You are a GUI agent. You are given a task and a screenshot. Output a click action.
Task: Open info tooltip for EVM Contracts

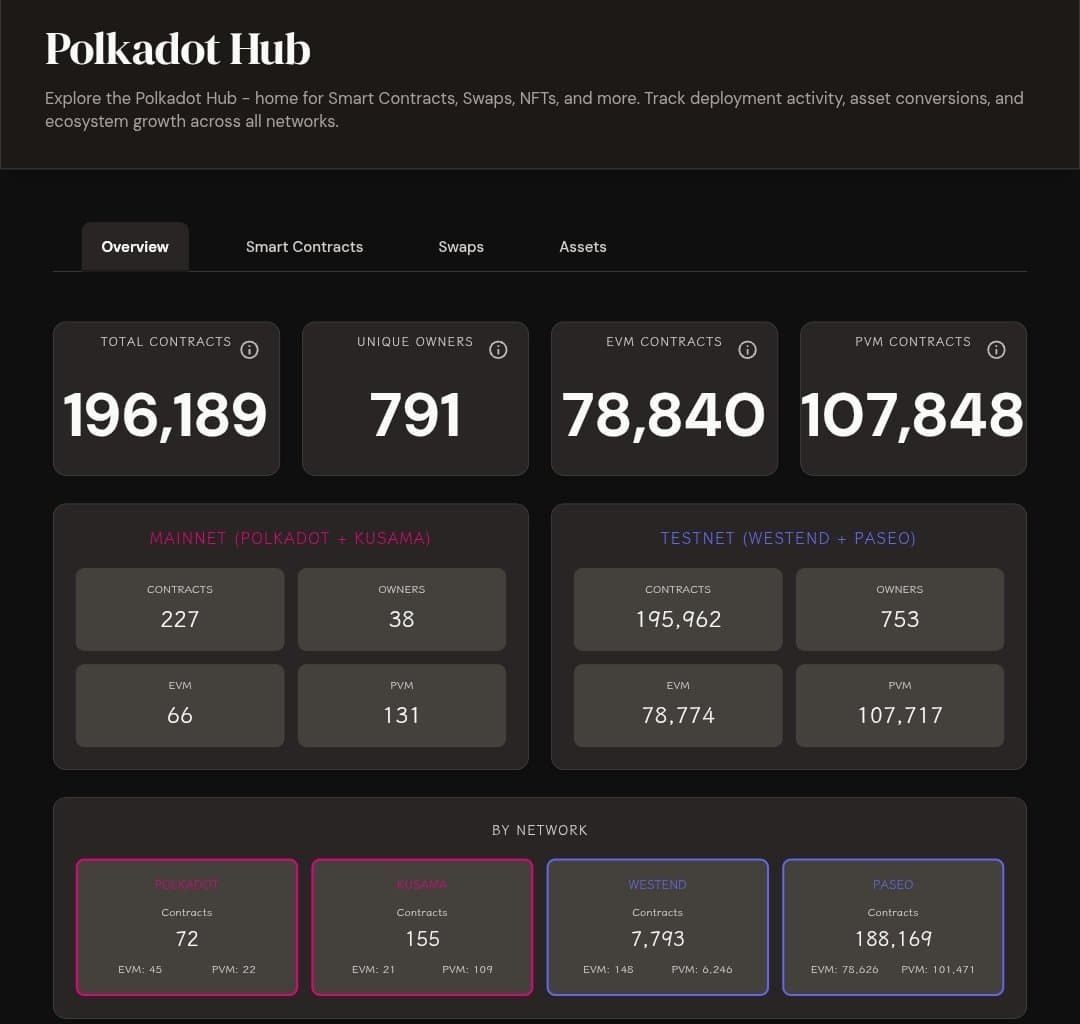(747, 350)
